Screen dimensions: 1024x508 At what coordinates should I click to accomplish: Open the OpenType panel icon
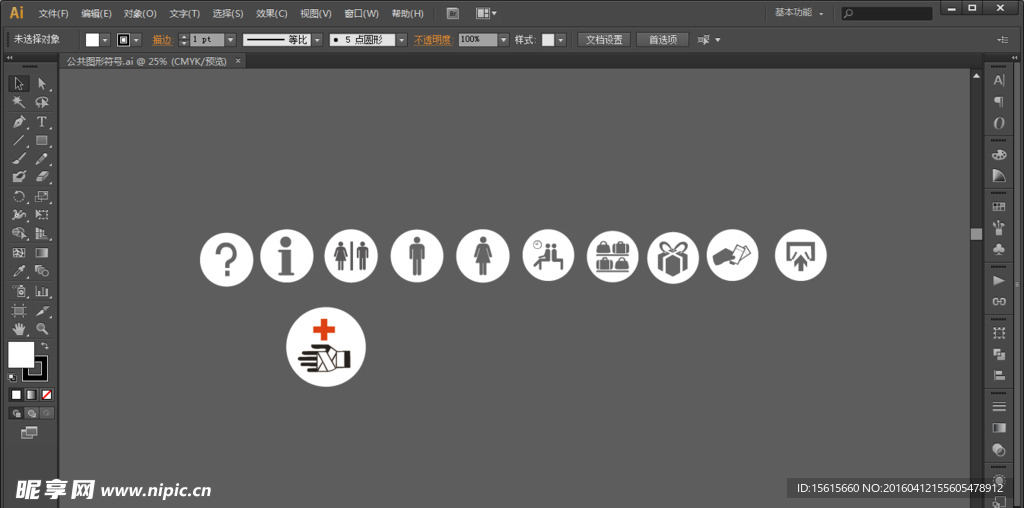coord(999,123)
